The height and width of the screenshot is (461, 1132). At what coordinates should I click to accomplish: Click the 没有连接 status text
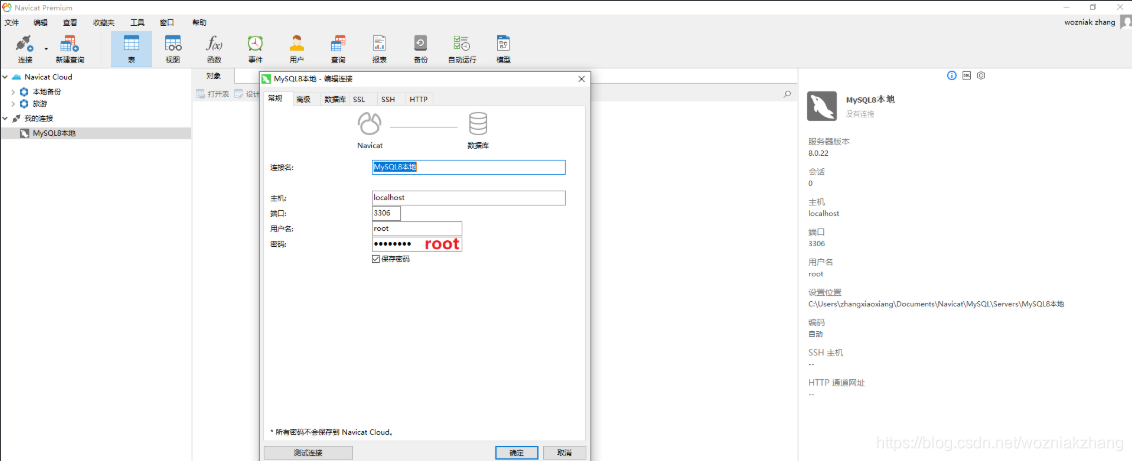pyautogui.click(x=861, y=114)
